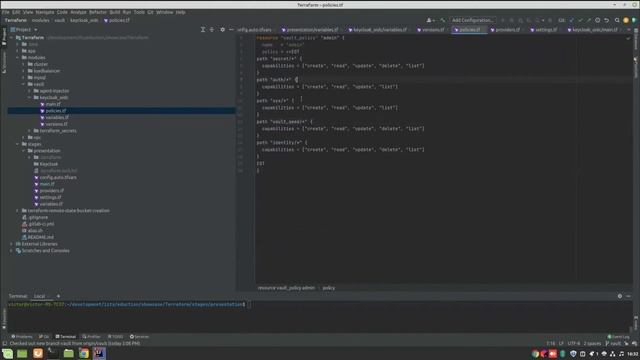This screenshot has height=360, width=640.
Task: Open the Refactor menu
Action: pos(98,12)
